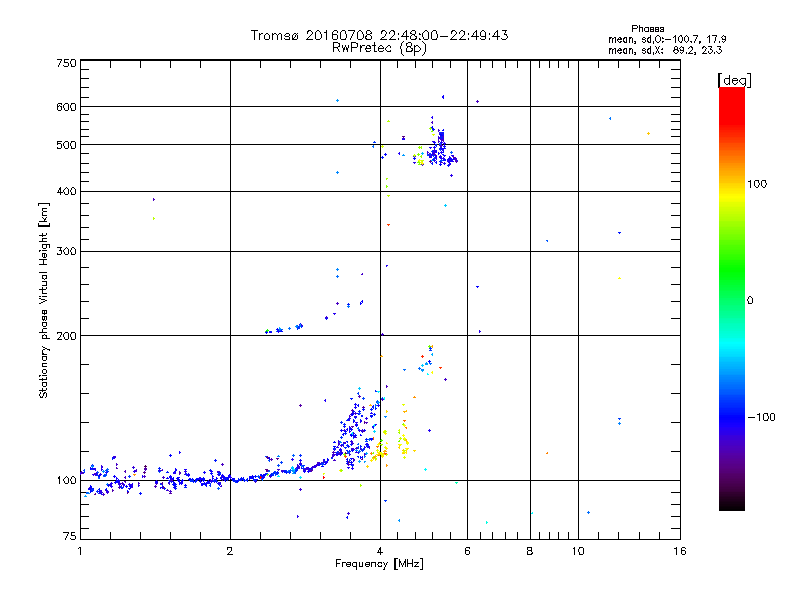Image resolution: width=800 pixels, height=600 pixels.
Task: Click the x-axis tick label '8'
Action: click(x=530, y=551)
